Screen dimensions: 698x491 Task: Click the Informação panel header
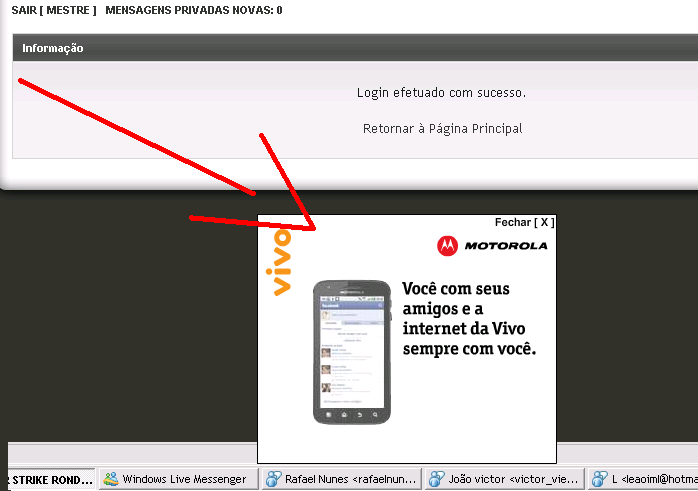click(53, 48)
